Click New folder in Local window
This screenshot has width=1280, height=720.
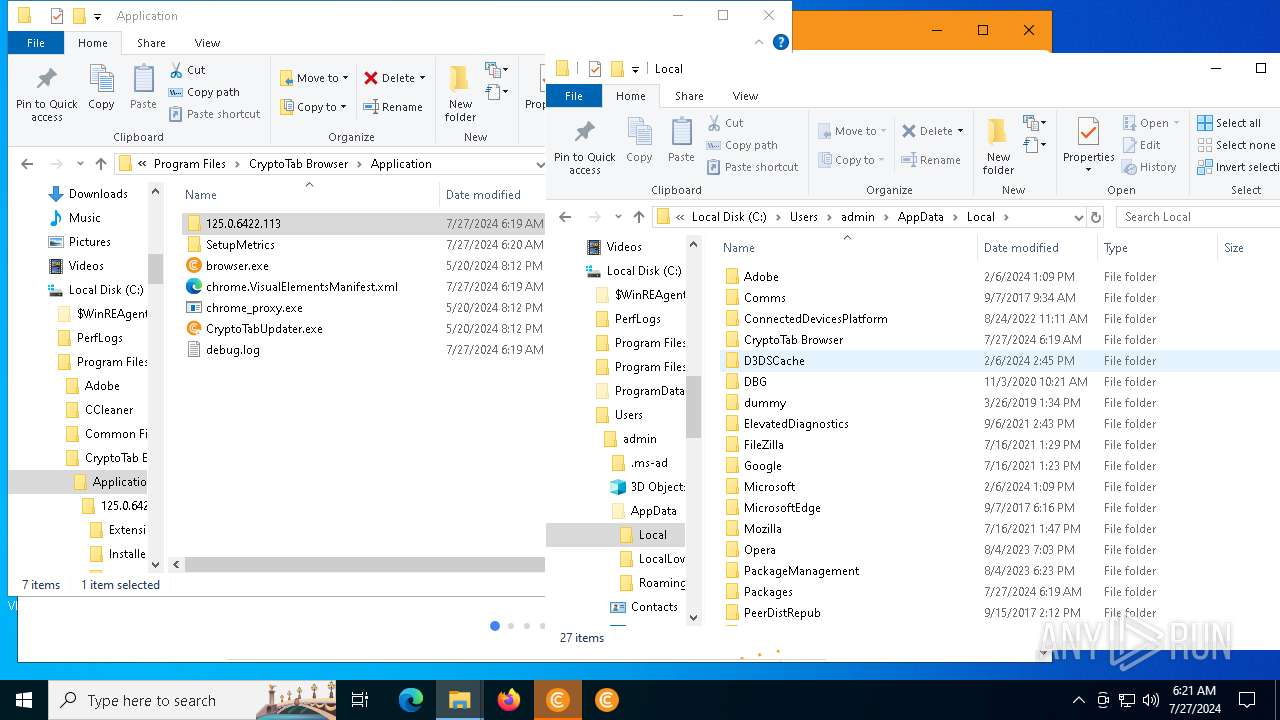tap(998, 146)
